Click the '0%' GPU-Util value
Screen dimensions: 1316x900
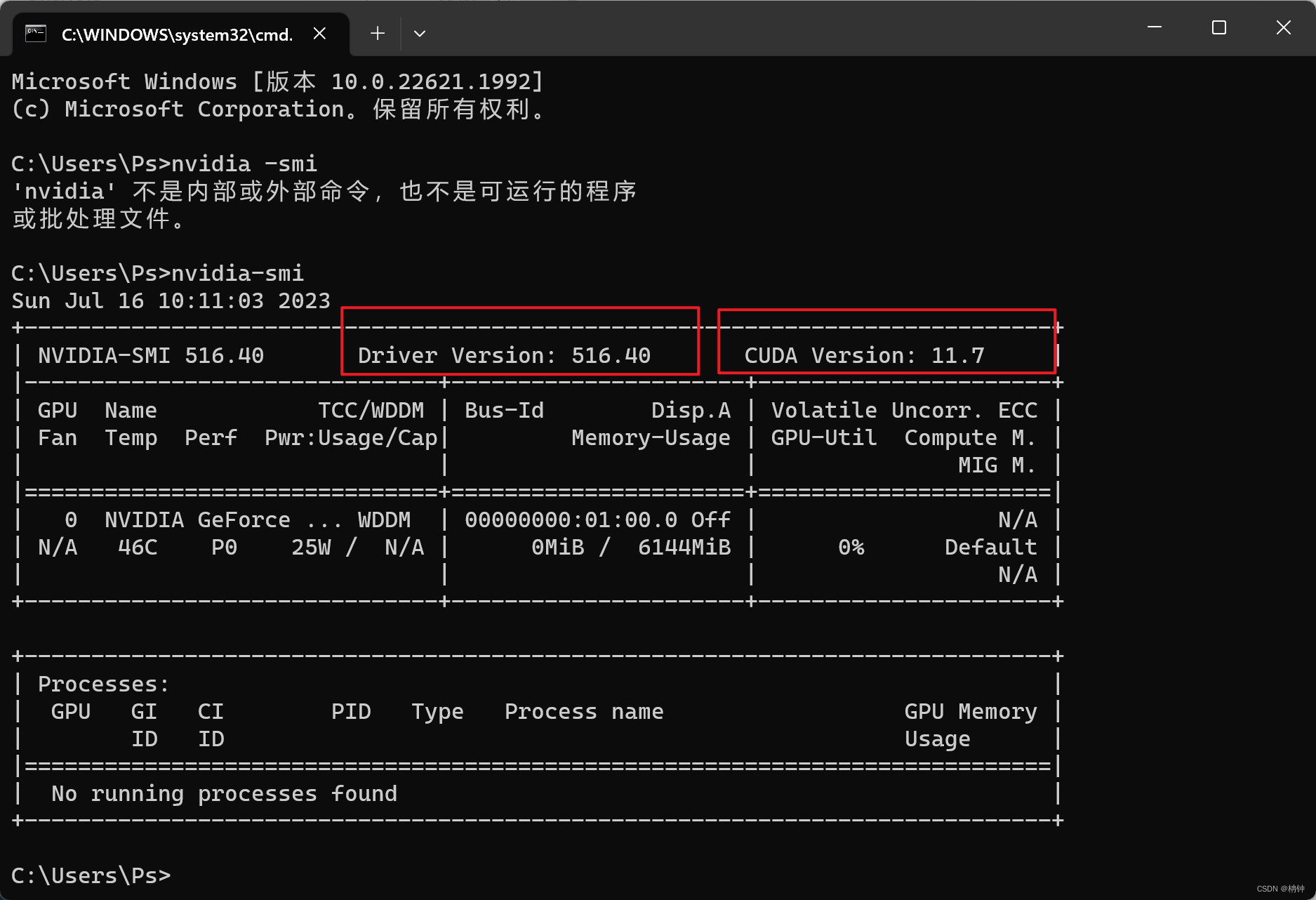point(851,548)
